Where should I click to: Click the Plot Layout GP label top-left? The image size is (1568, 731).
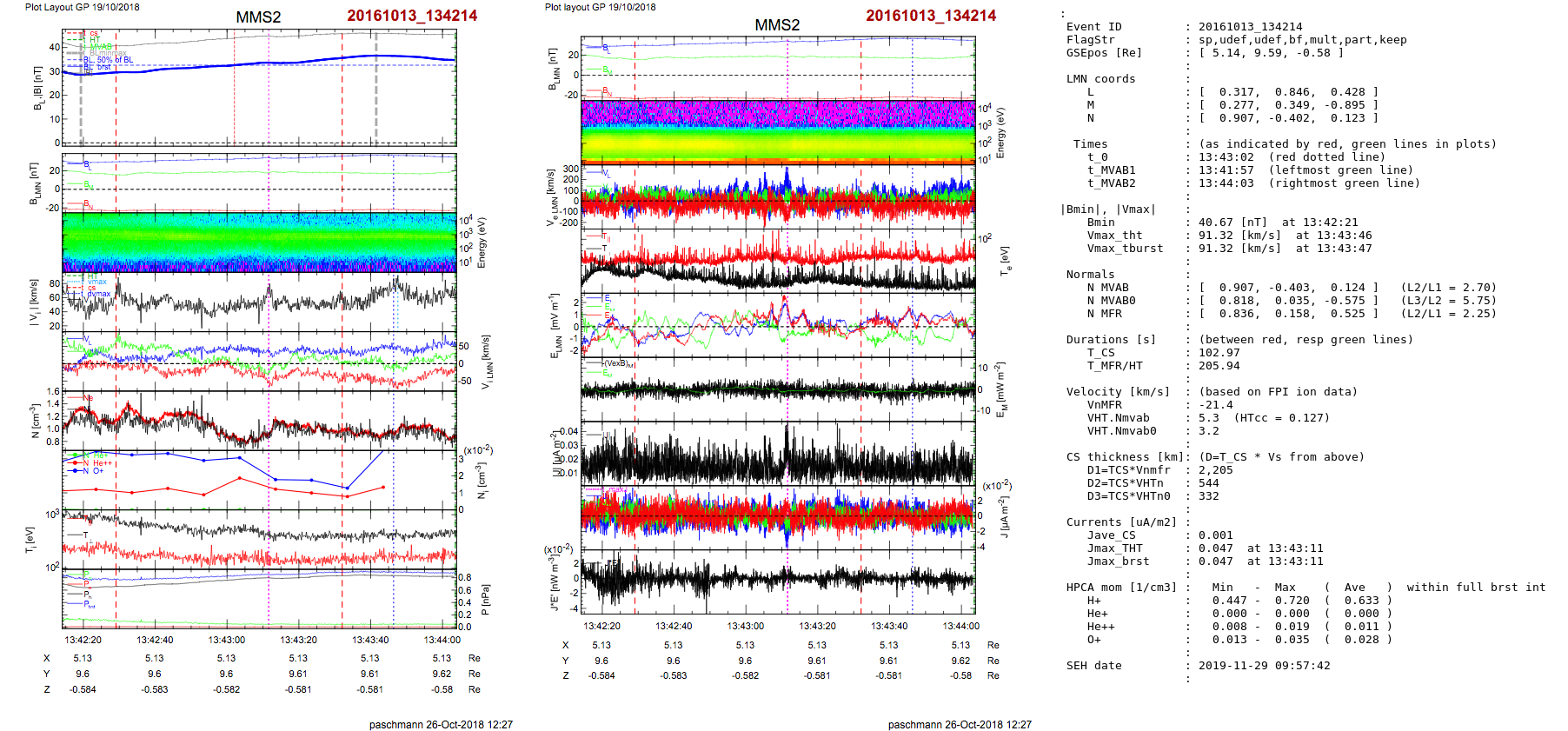point(82,7)
